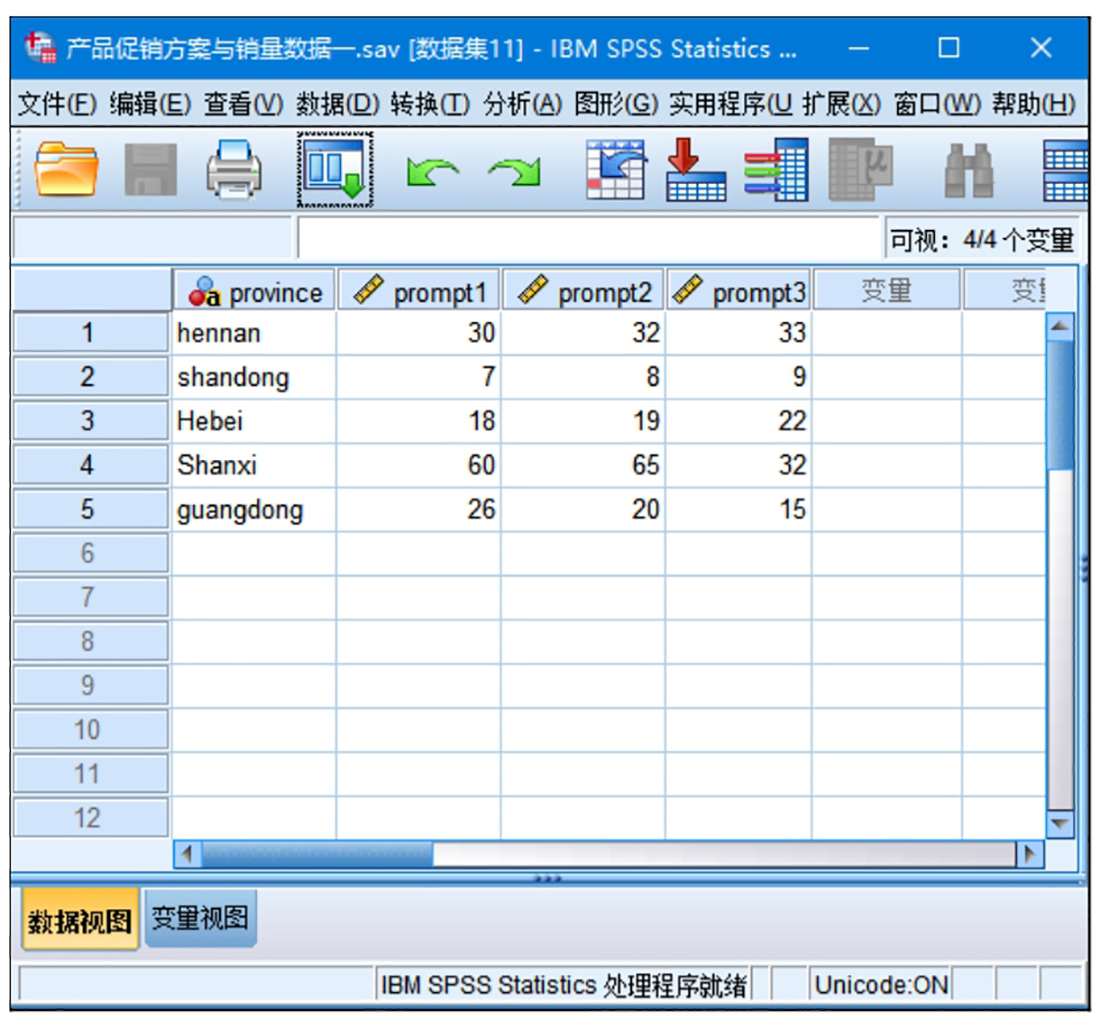
Task: Open the Recall recent dialogs icon
Action: point(334,170)
